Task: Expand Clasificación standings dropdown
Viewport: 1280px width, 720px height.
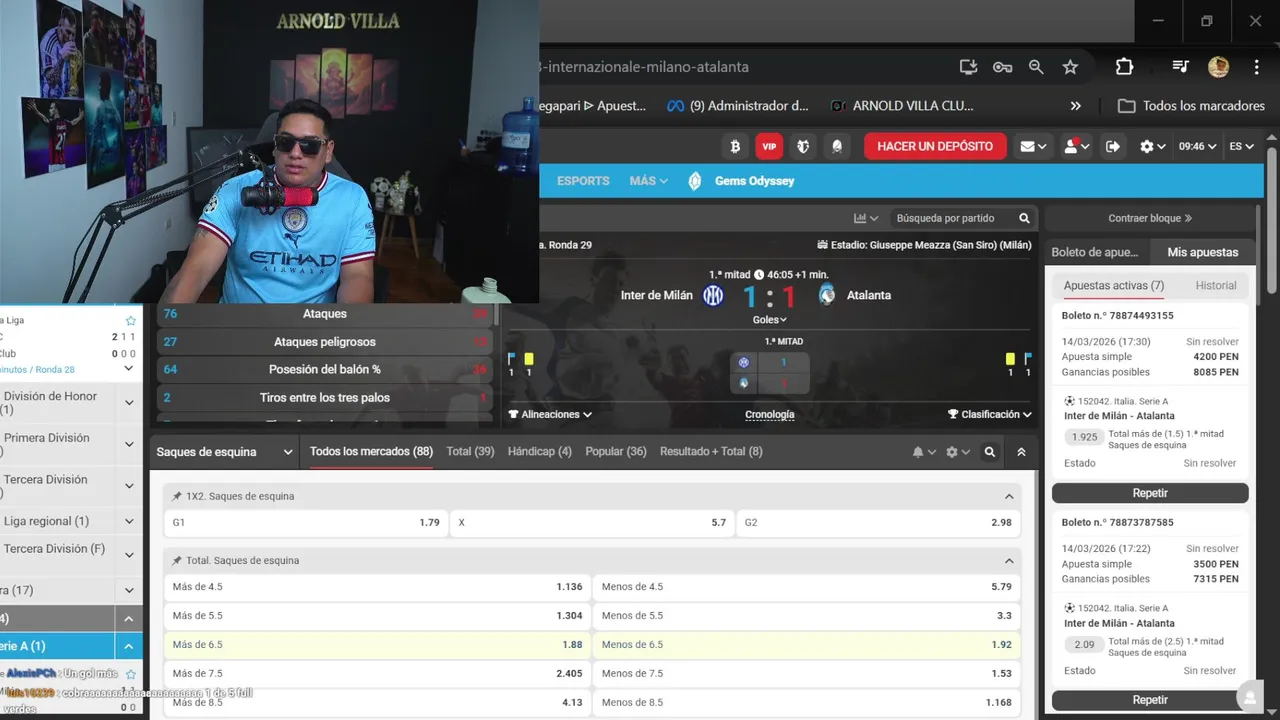Action: click(989, 414)
